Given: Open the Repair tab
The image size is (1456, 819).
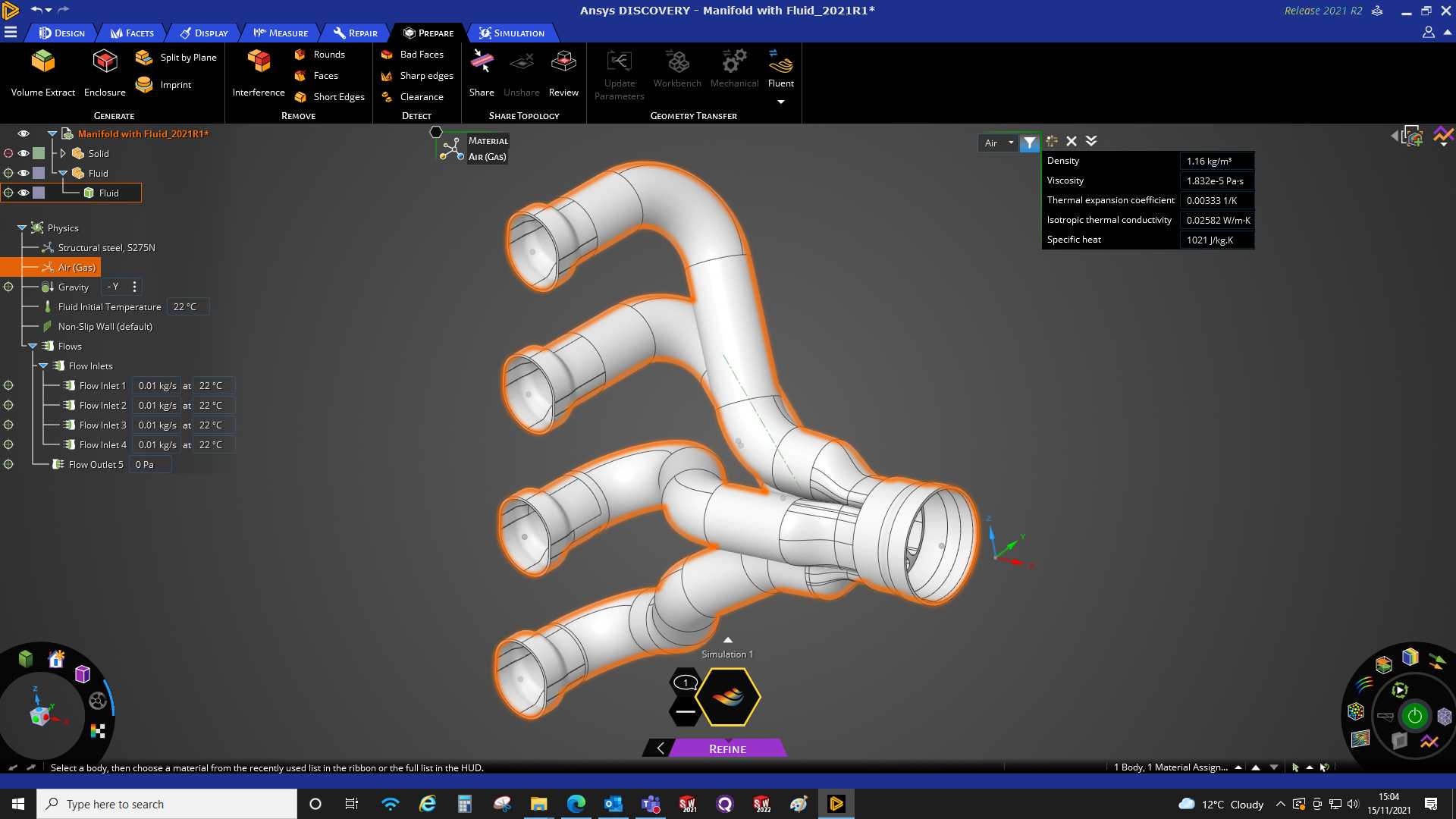Looking at the screenshot, I should [356, 33].
